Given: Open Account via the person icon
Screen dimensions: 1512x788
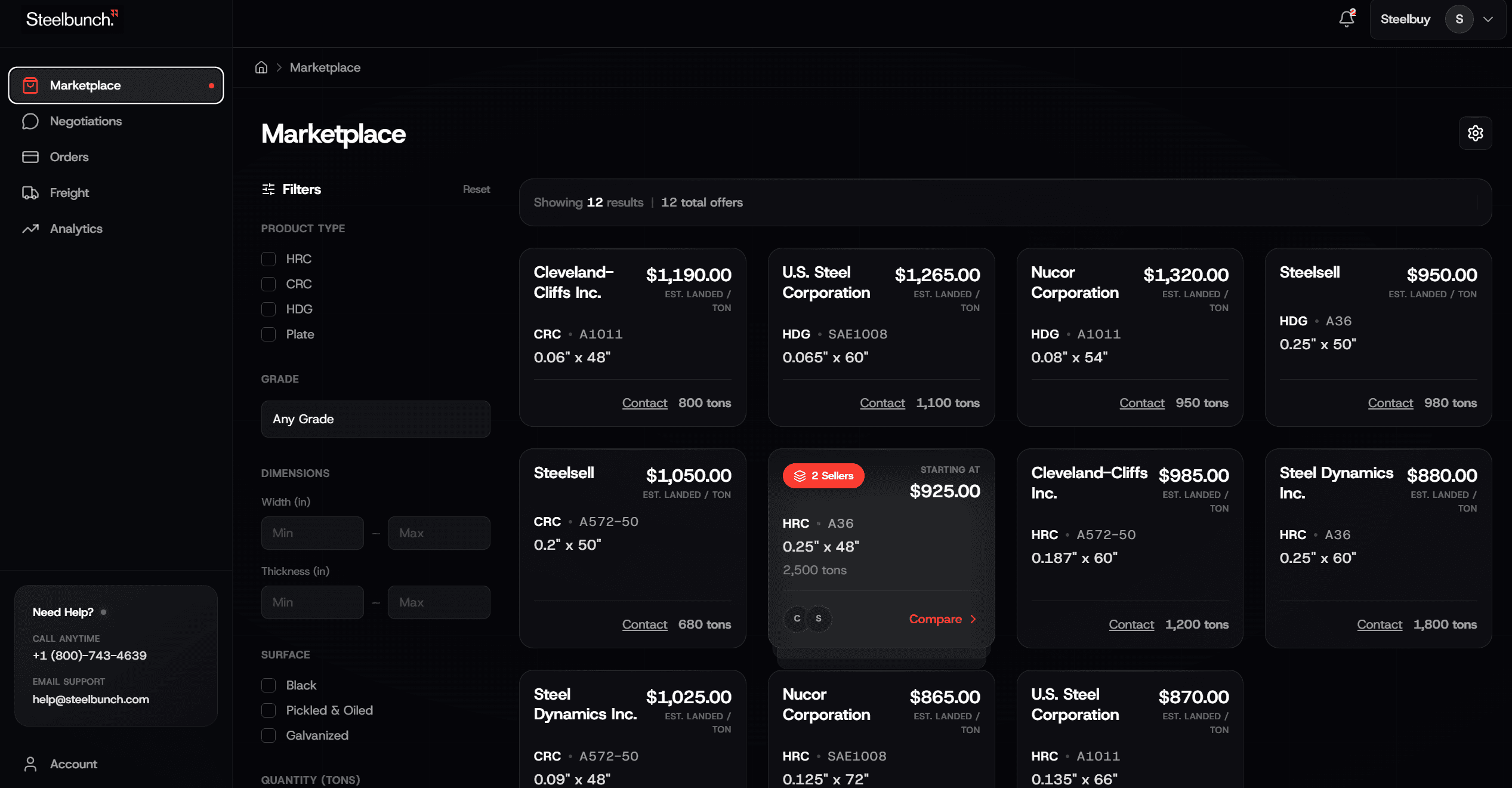Looking at the screenshot, I should 30,764.
